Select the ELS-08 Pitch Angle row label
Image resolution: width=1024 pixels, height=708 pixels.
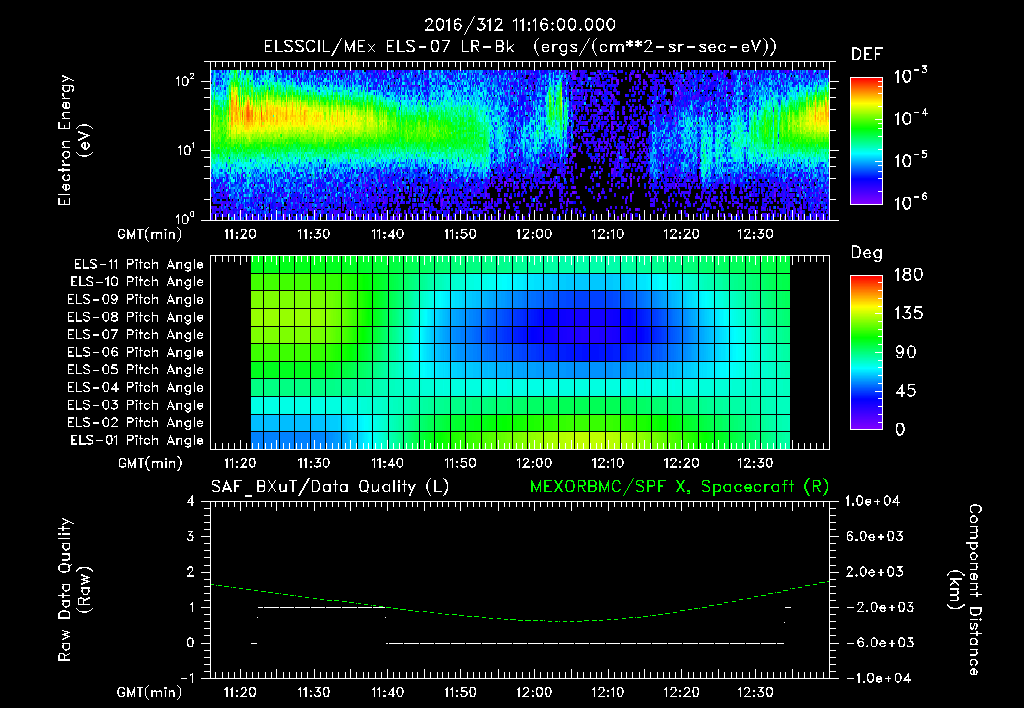tap(136, 317)
